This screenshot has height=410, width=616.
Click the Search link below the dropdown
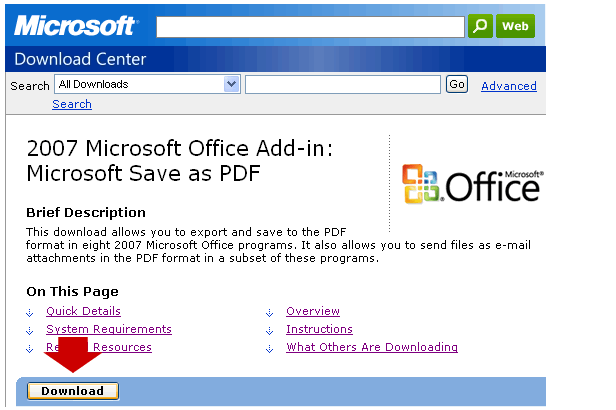coord(72,104)
